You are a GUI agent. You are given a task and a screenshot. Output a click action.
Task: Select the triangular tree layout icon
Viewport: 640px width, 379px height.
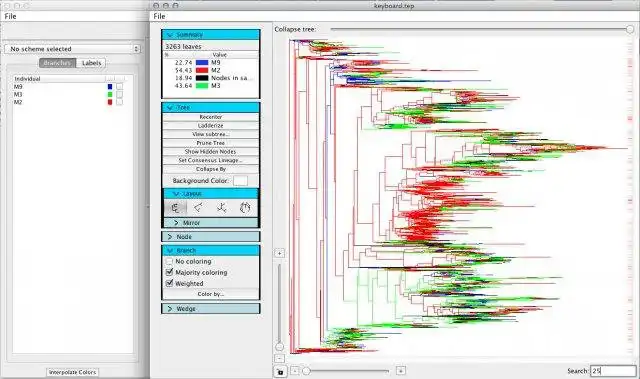coord(198,208)
